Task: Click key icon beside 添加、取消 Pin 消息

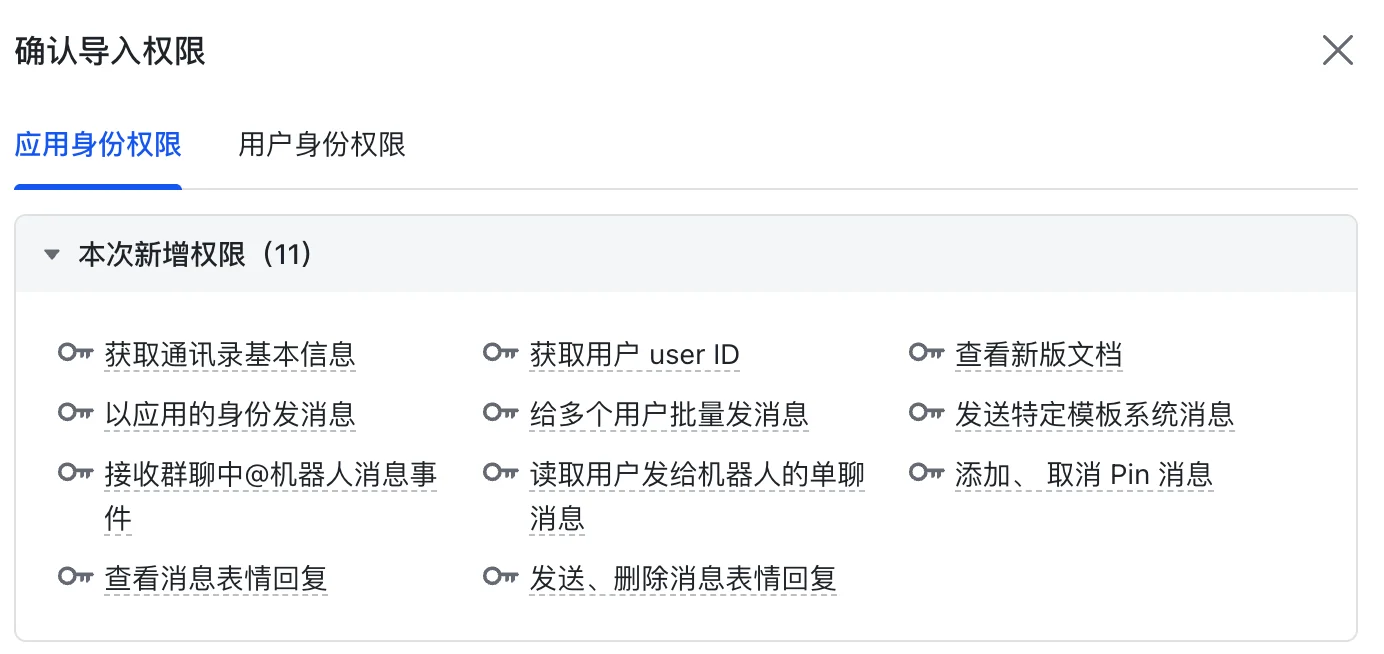Action: point(927,473)
